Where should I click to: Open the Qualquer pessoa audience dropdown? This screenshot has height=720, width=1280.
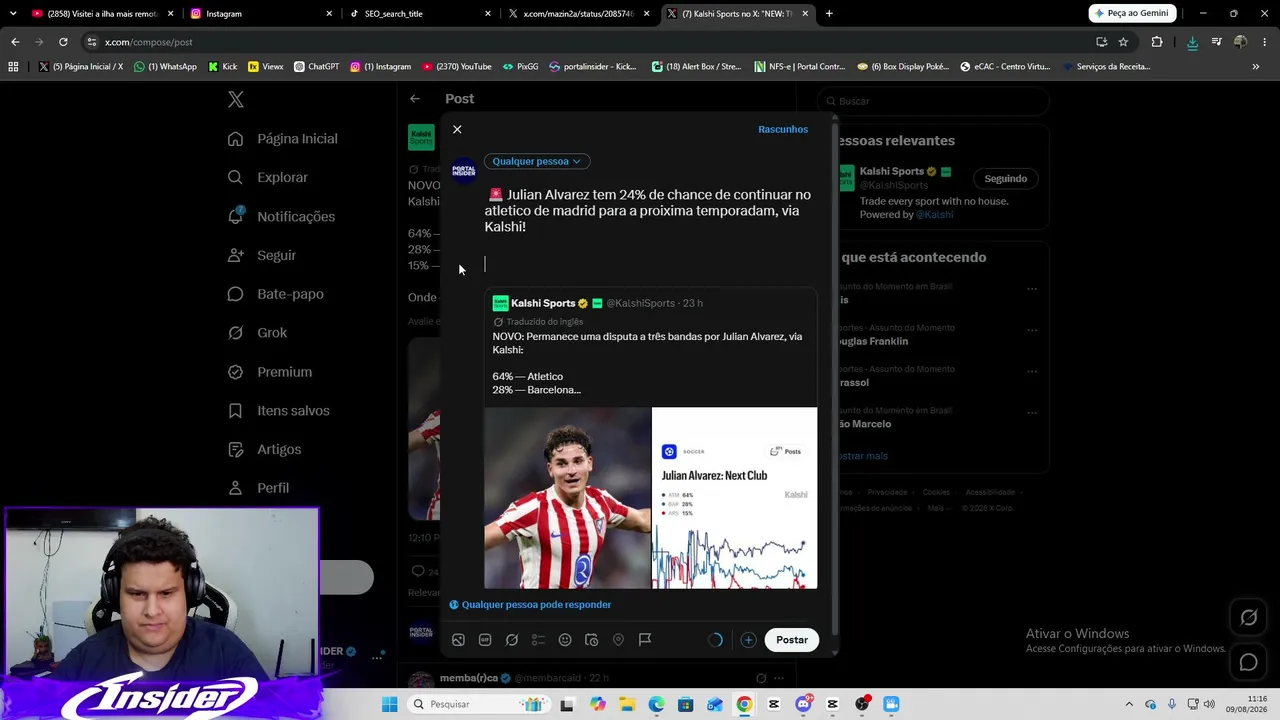point(537,161)
